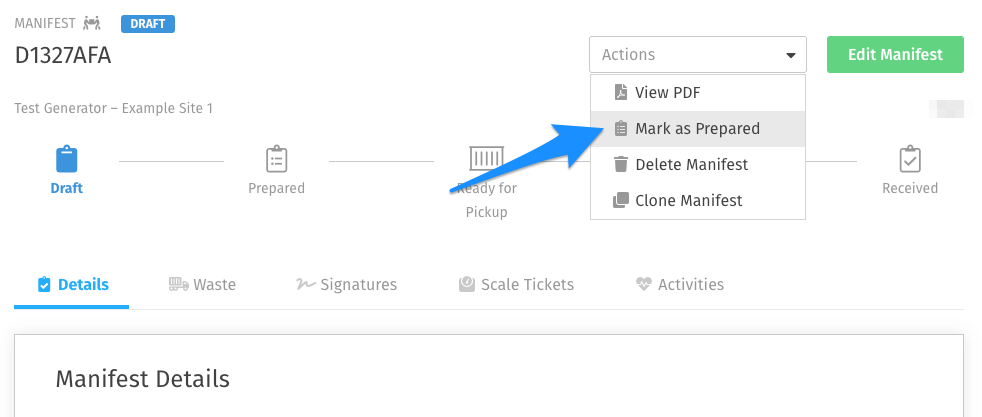
Task: Click the clone copy icon
Action: pos(620,200)
